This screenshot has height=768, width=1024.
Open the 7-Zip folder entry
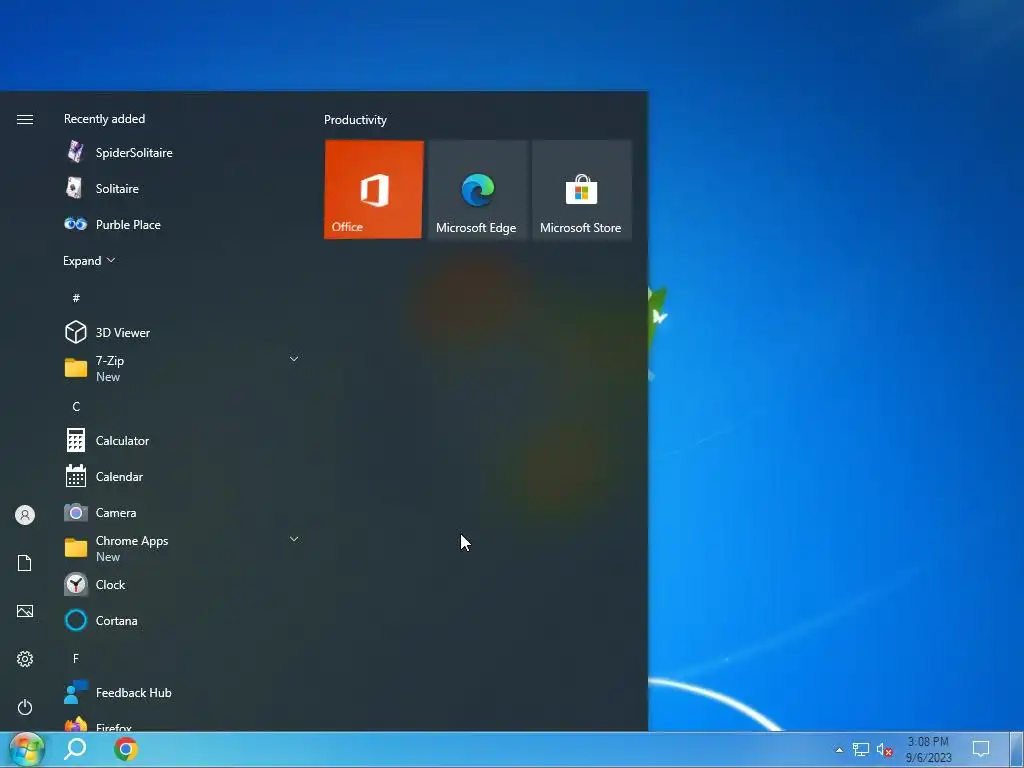click(x=183, y=368)
